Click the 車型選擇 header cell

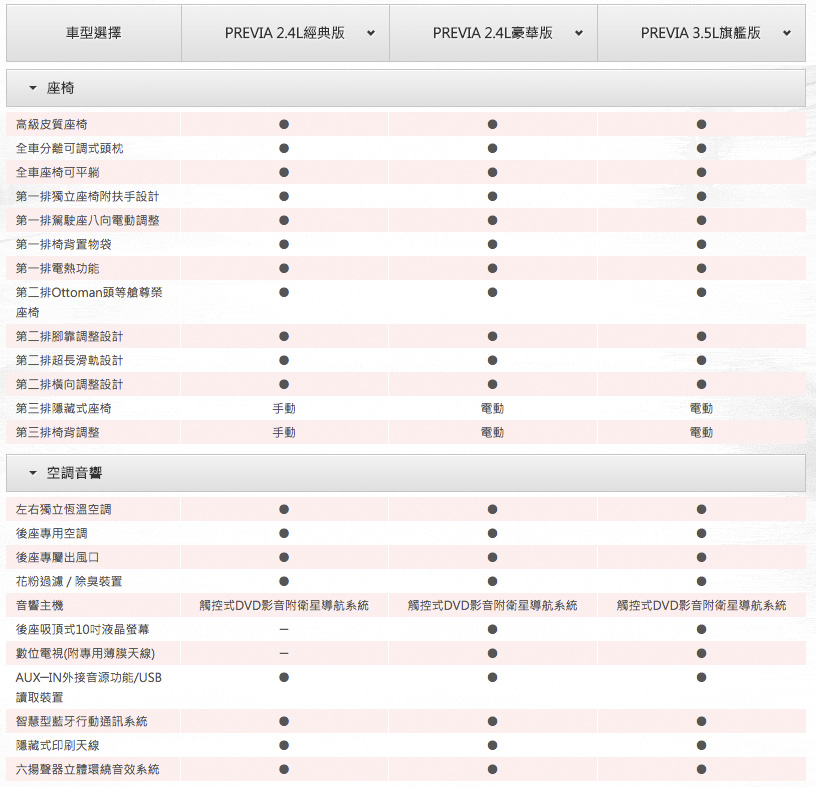coord(93,33)
